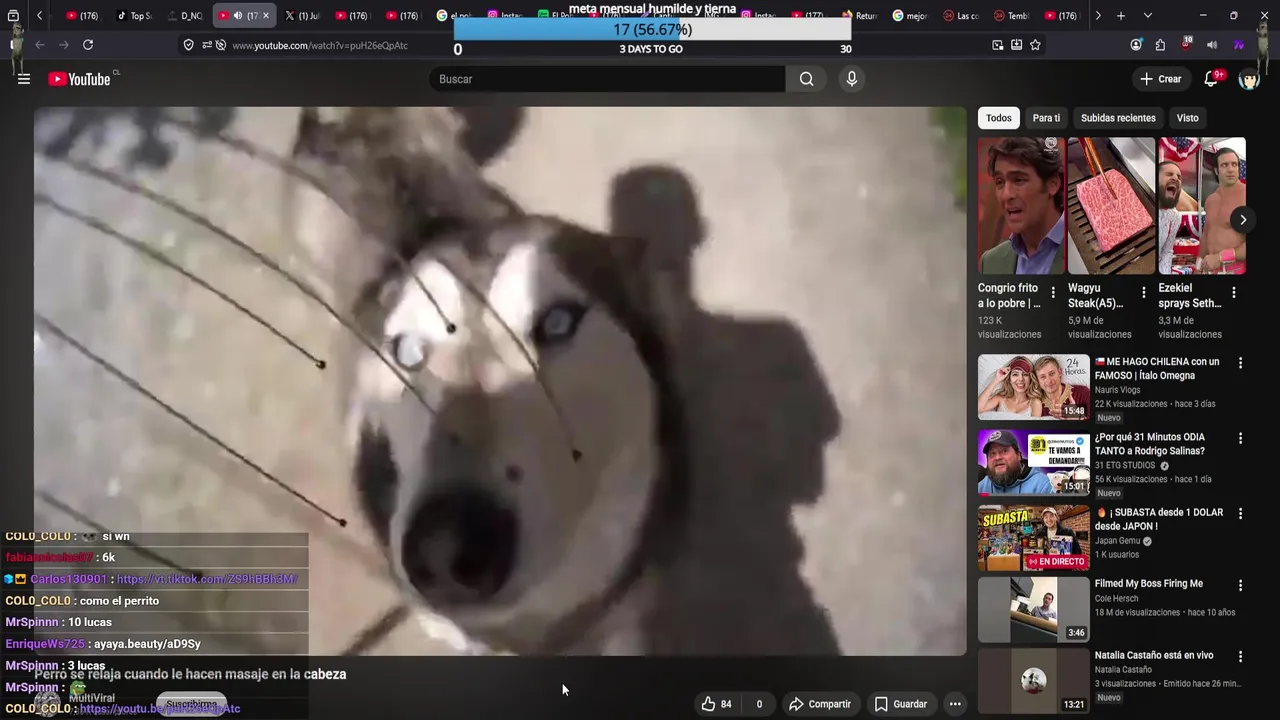The image size is (1280, 720).
Task: Open SUBASTA desde 1 DOLAR live stream
Action: [1033, 538]
